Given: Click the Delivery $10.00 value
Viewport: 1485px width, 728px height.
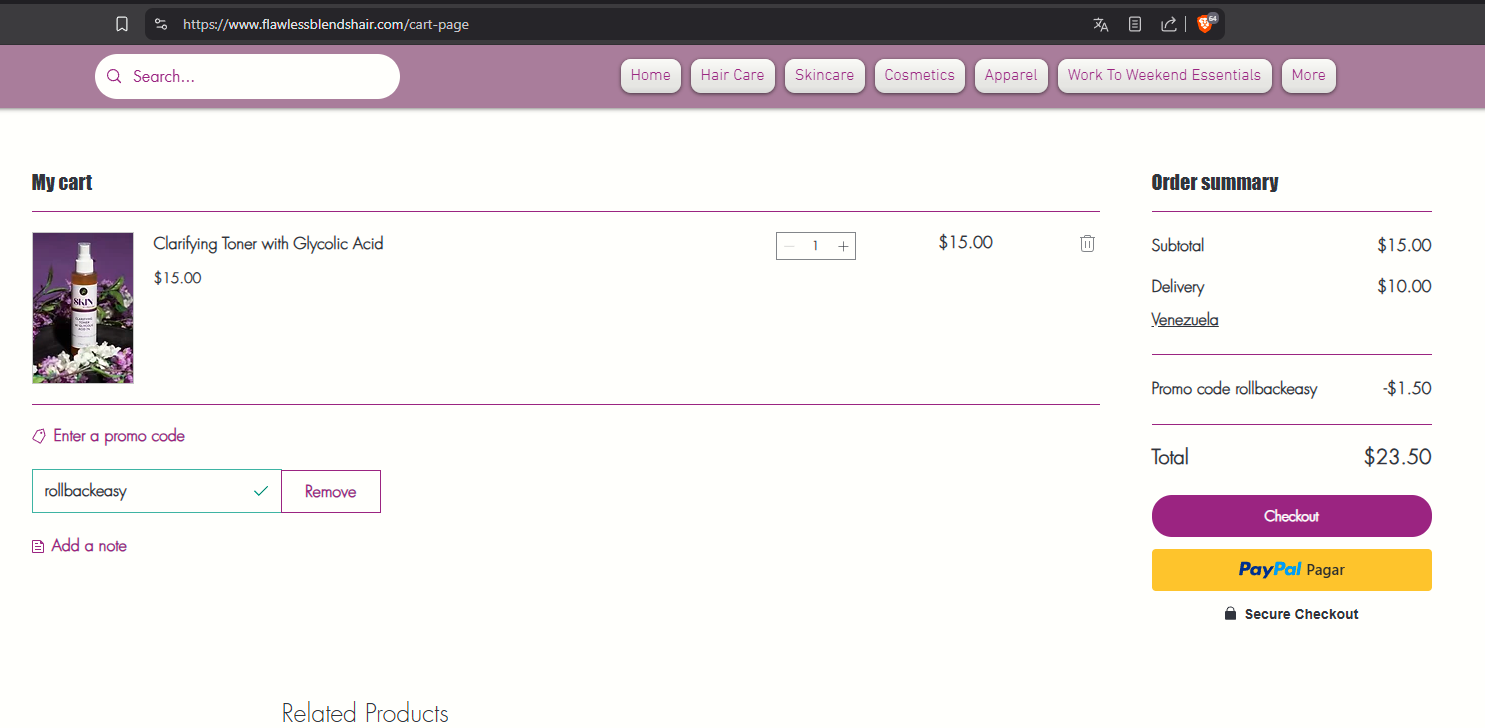Looking at the screenshot, I should (1404, 286).
